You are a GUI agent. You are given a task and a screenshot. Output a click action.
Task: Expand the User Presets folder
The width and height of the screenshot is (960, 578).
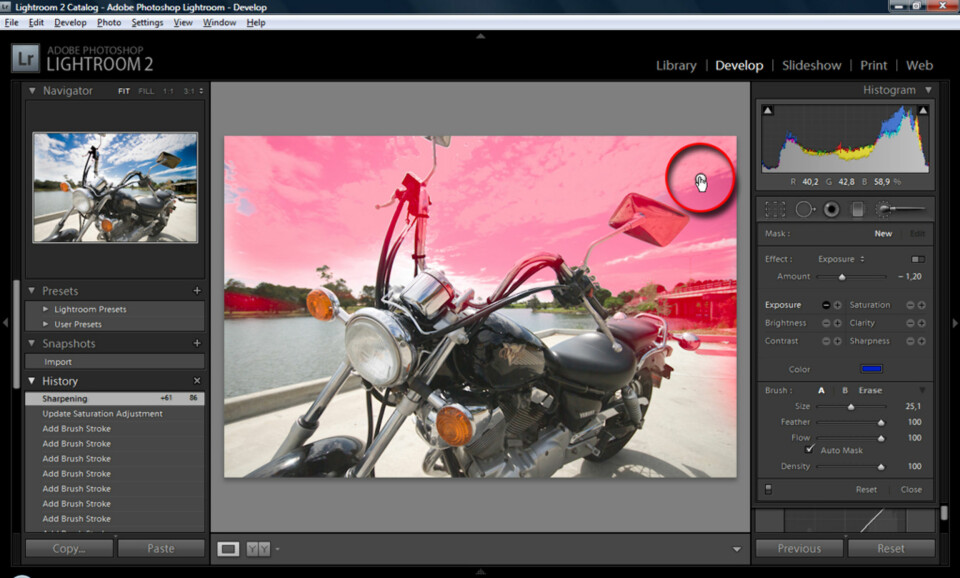45,325
